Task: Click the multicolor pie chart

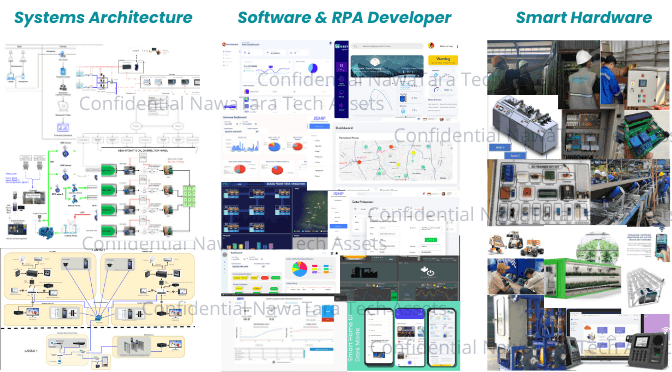Action: [x=300, y=269]
